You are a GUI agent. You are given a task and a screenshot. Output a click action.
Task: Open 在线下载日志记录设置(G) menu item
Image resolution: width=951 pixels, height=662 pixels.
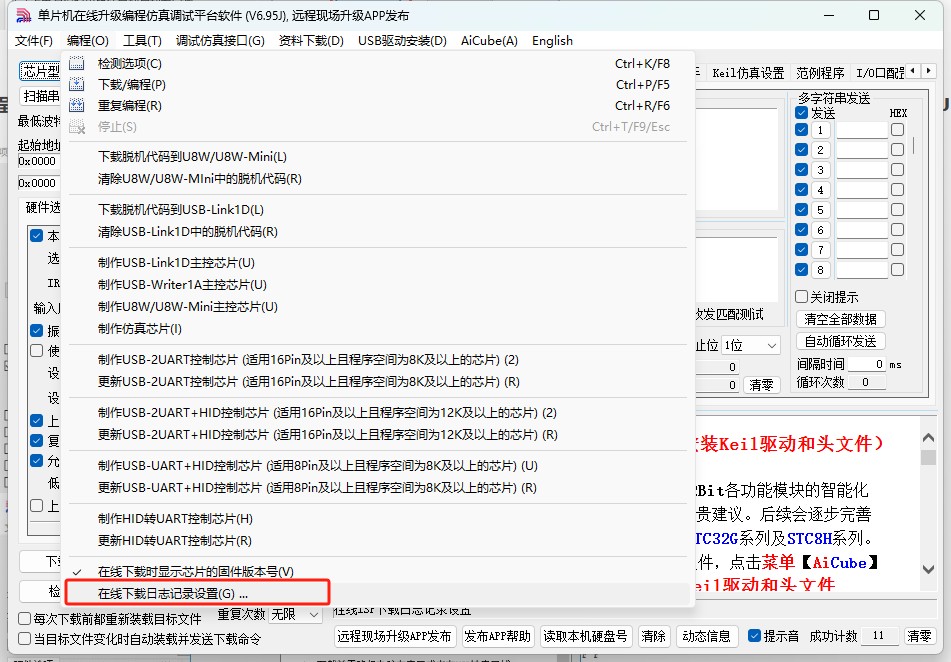tap(377, 593)
